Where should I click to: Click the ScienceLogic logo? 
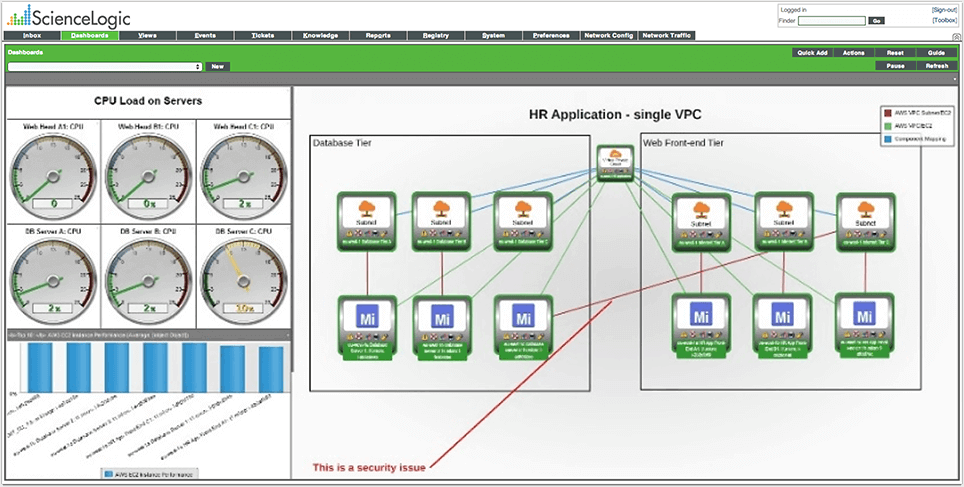(x=69, y=16)
